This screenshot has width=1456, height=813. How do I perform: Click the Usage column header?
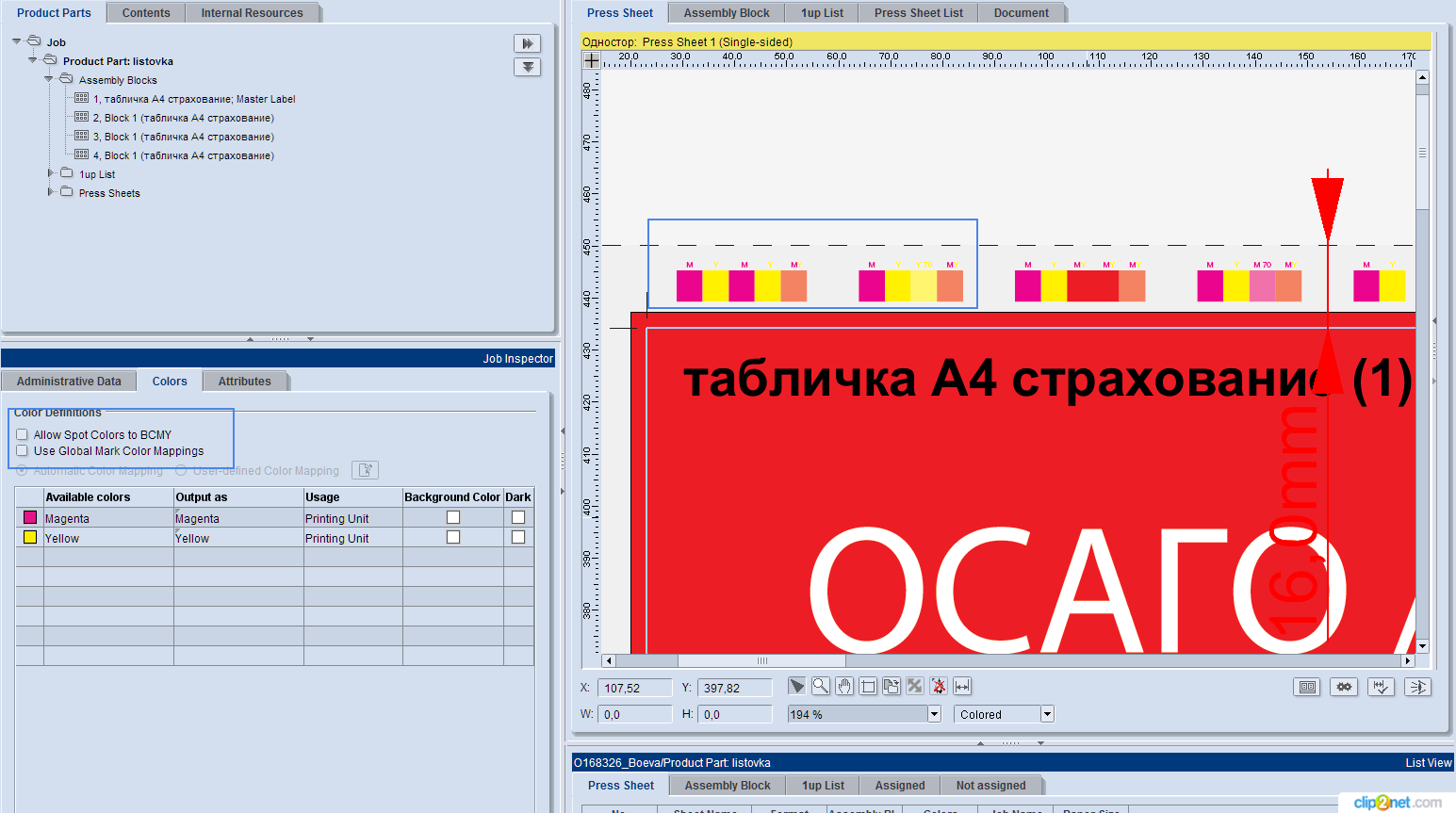tap(353, 497)
